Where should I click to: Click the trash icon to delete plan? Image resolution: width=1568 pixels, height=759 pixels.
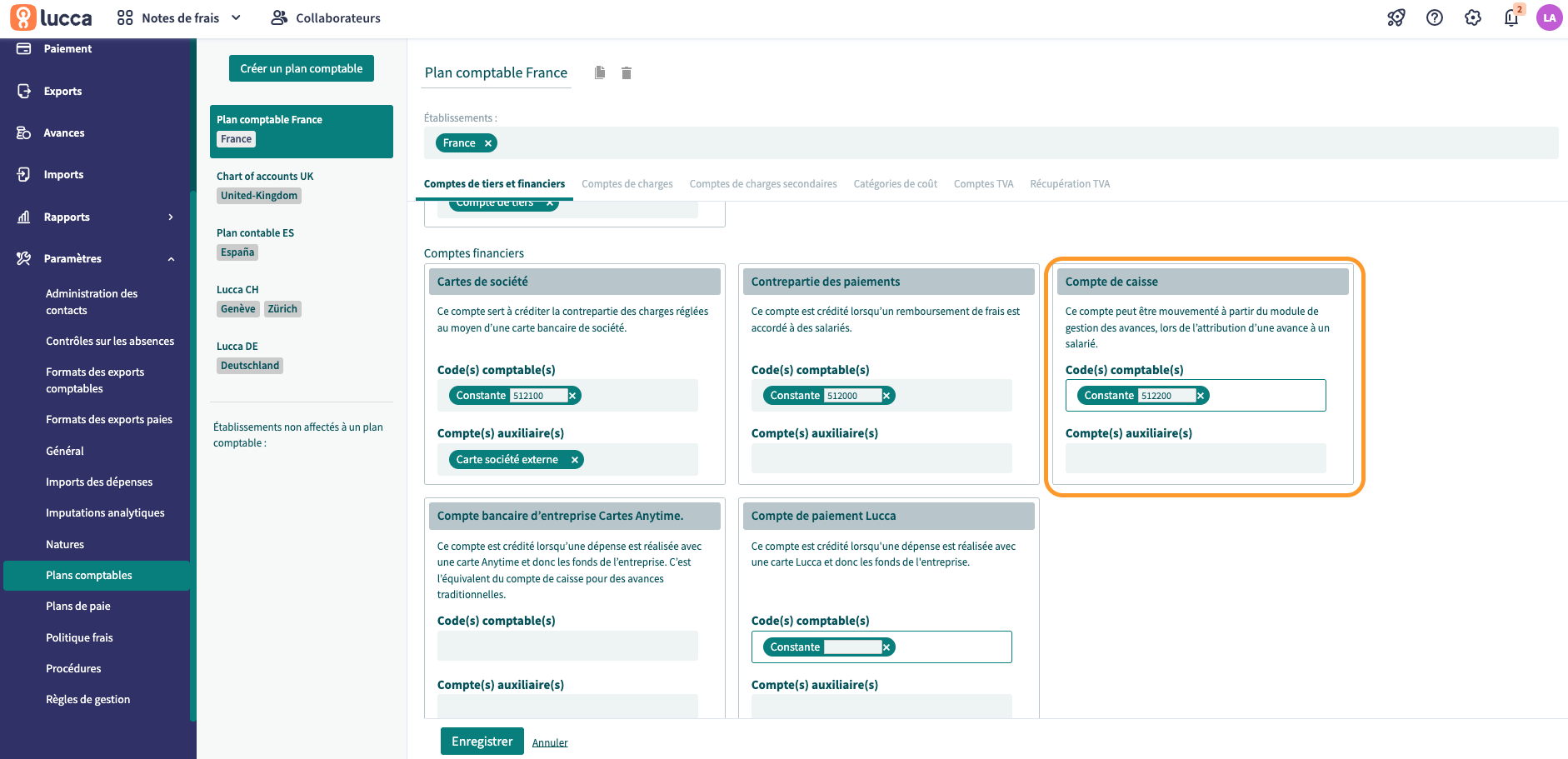pyautogui.click(x=627, y=73)
